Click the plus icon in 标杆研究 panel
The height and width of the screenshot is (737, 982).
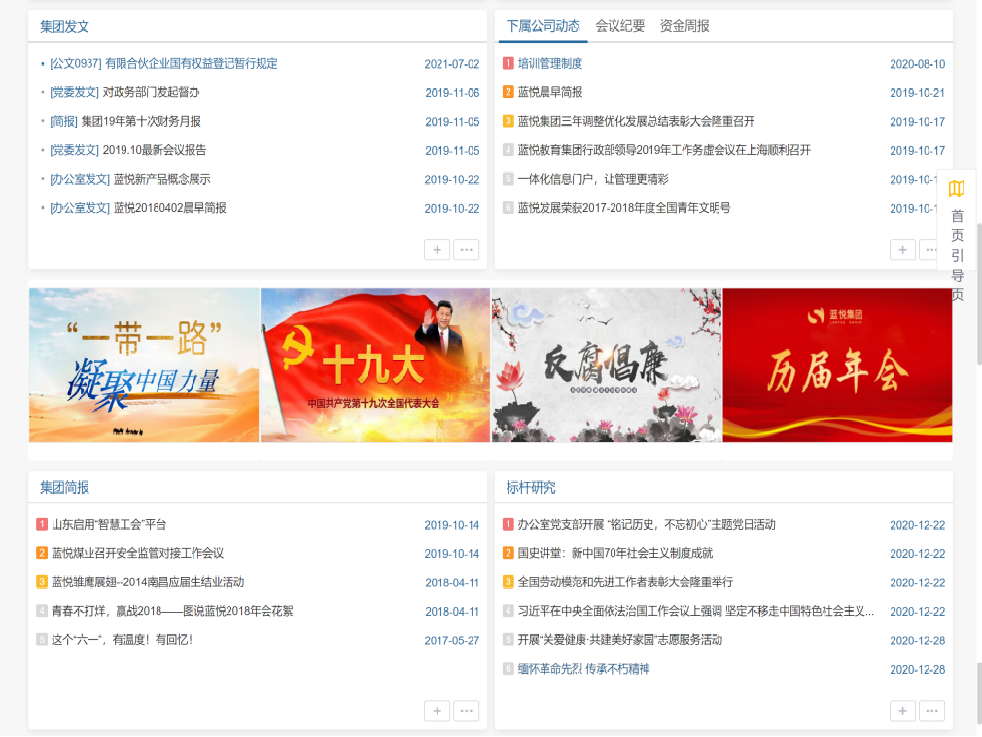(x=902, y=711)
